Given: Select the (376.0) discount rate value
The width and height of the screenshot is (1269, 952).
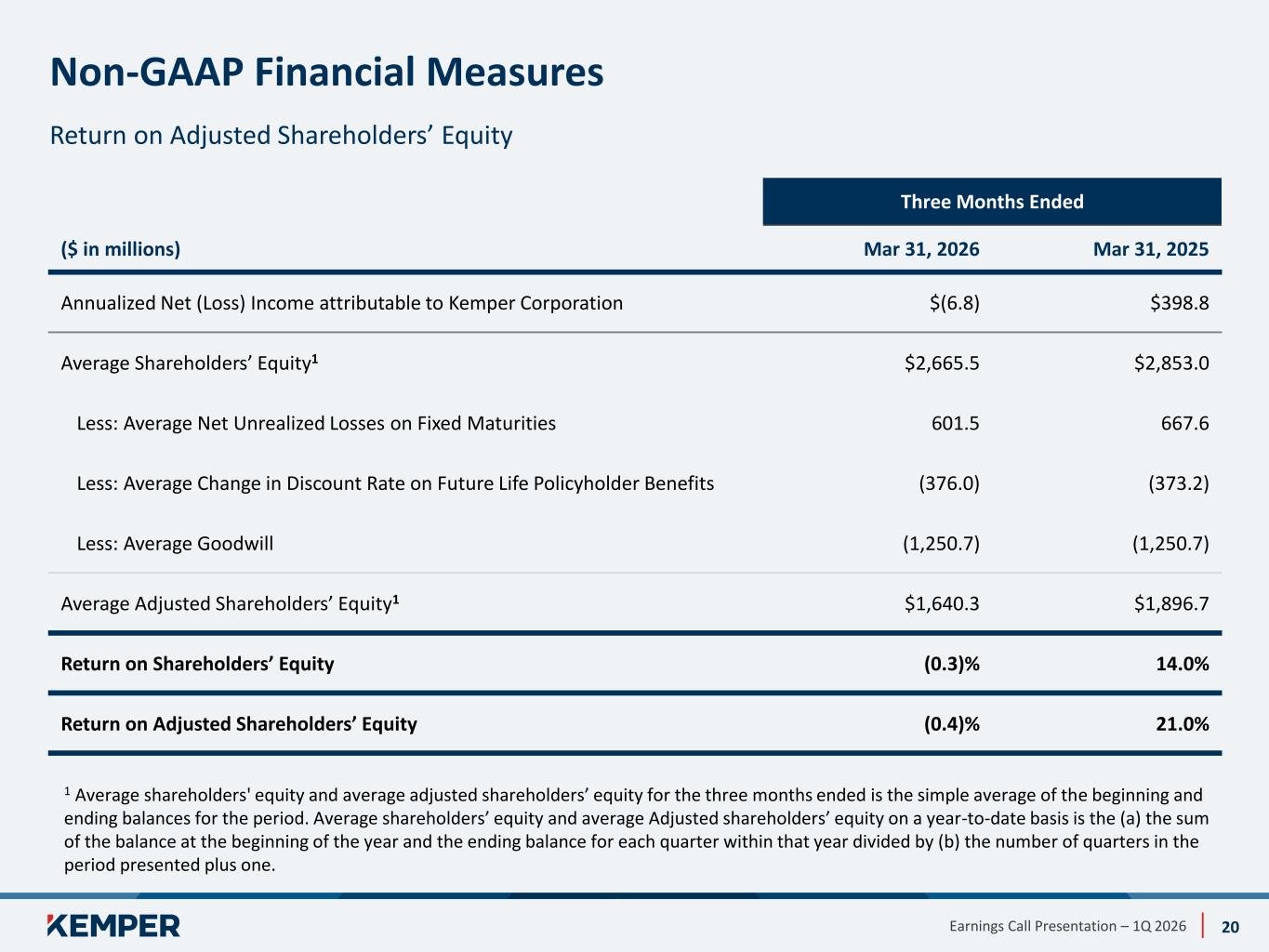Looking at the screenshot, I should coord(949,483).
